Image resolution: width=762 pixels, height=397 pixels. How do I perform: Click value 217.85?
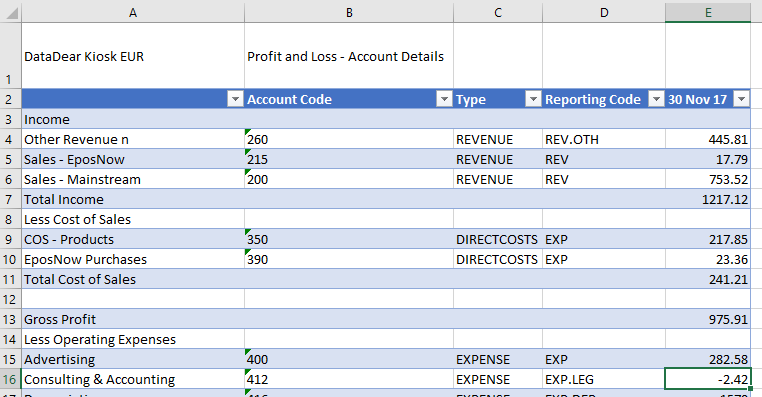(x=708, y=240)
